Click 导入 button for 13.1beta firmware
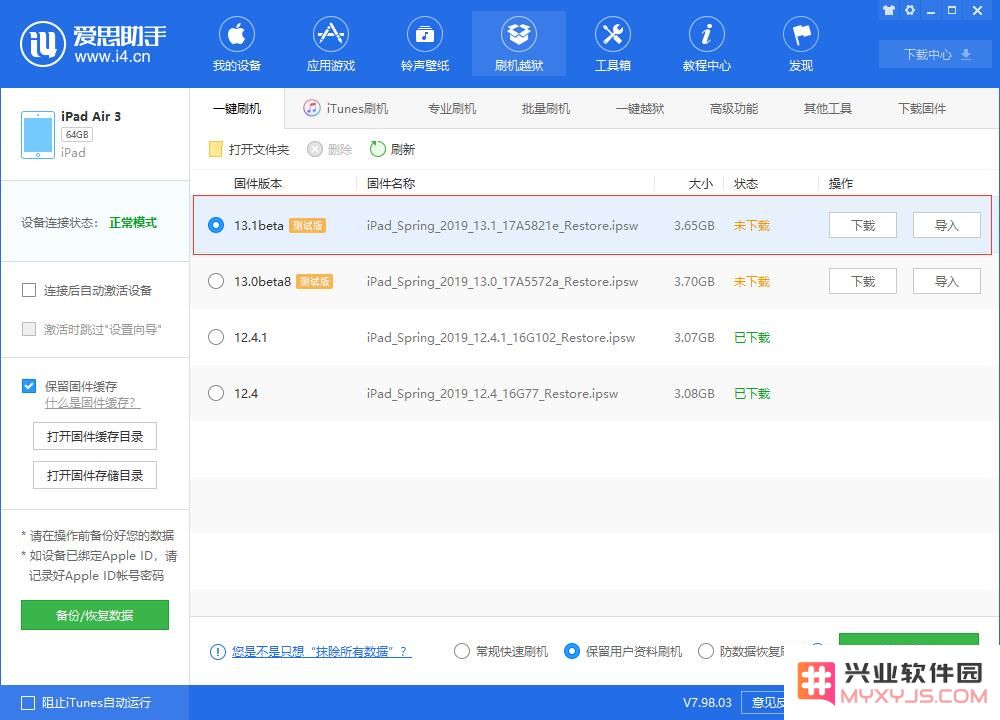The height and width of the screenshot is (720, 1000). (946, 225)
